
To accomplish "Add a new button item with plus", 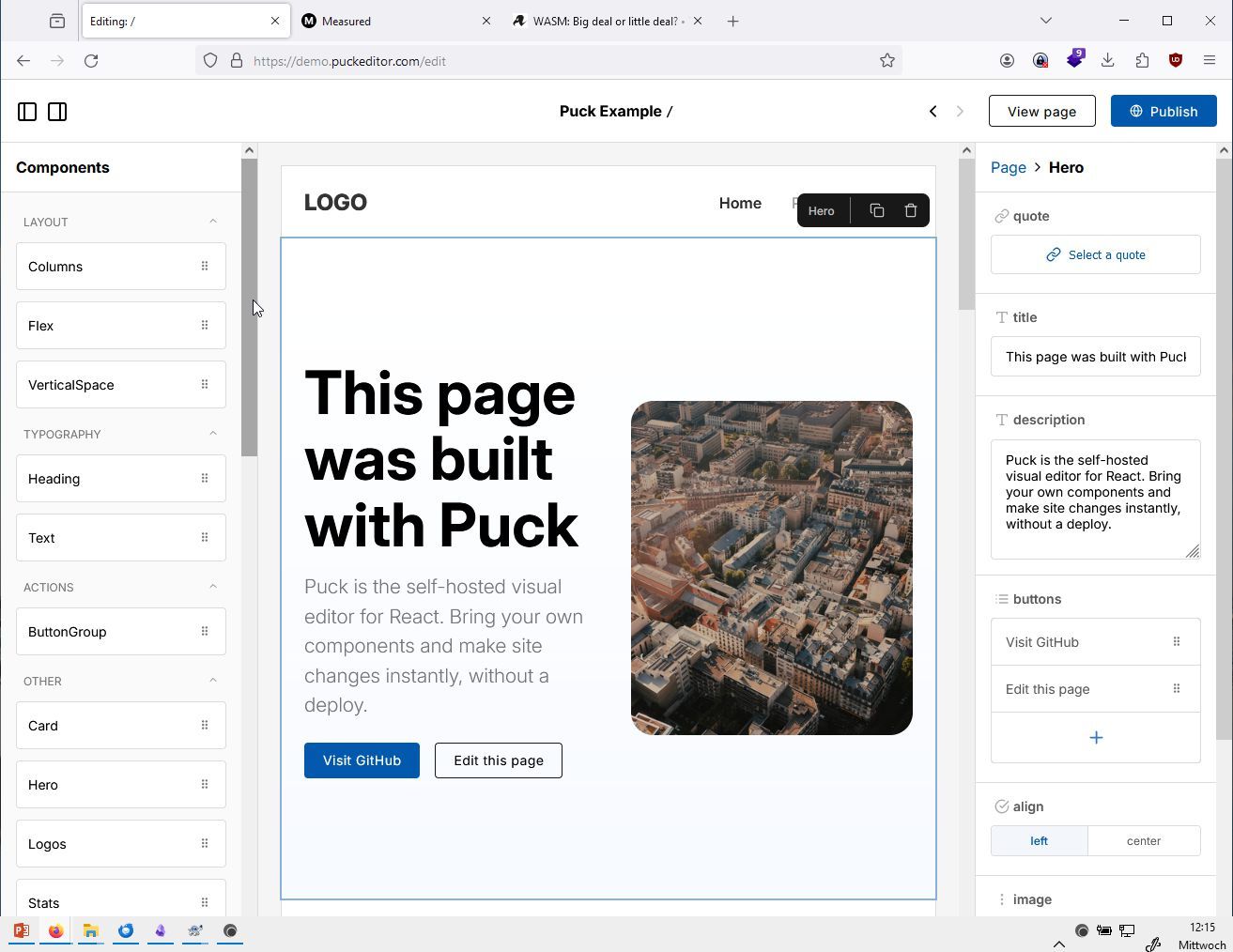I will pyautogui.click(x=1096, y=738).
